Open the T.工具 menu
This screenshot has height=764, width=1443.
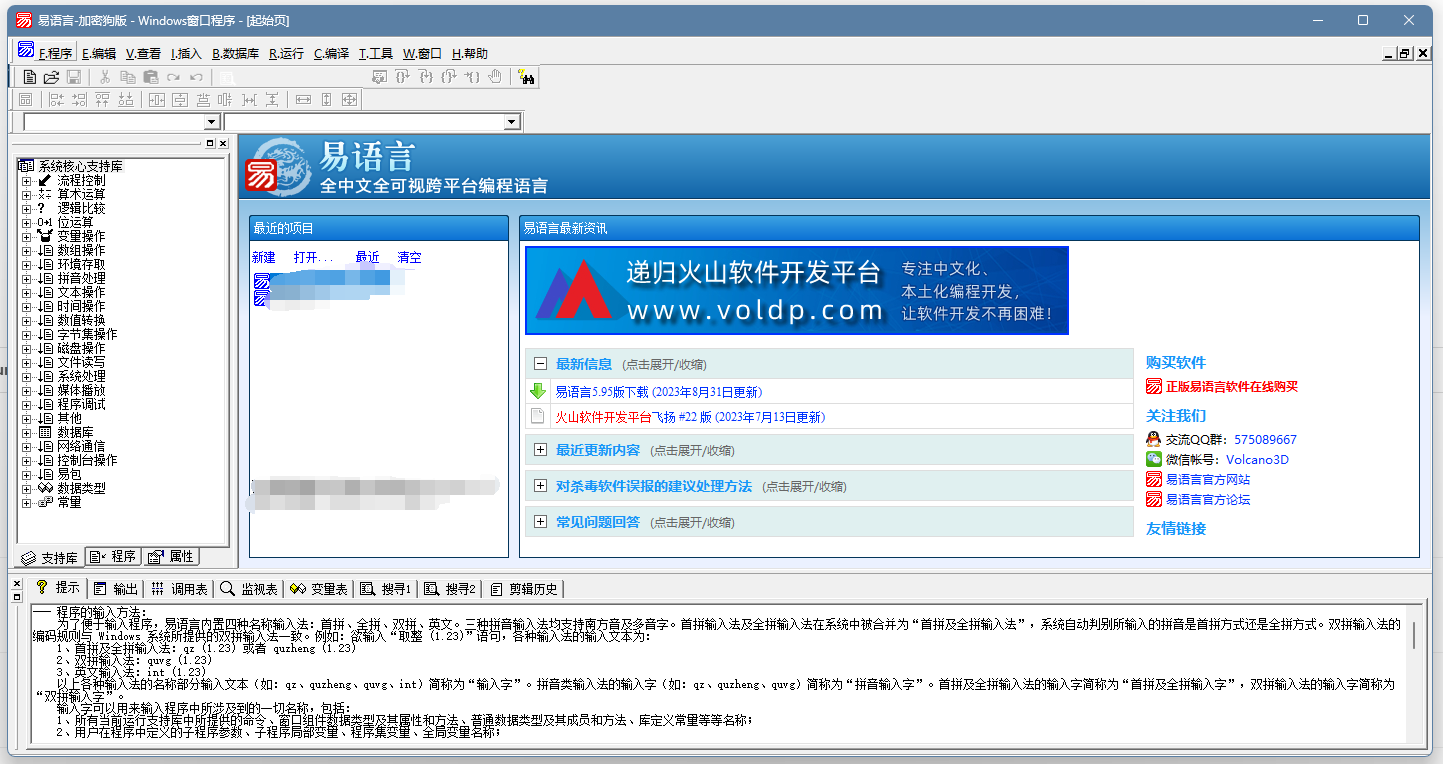click(x=376, y=54)
